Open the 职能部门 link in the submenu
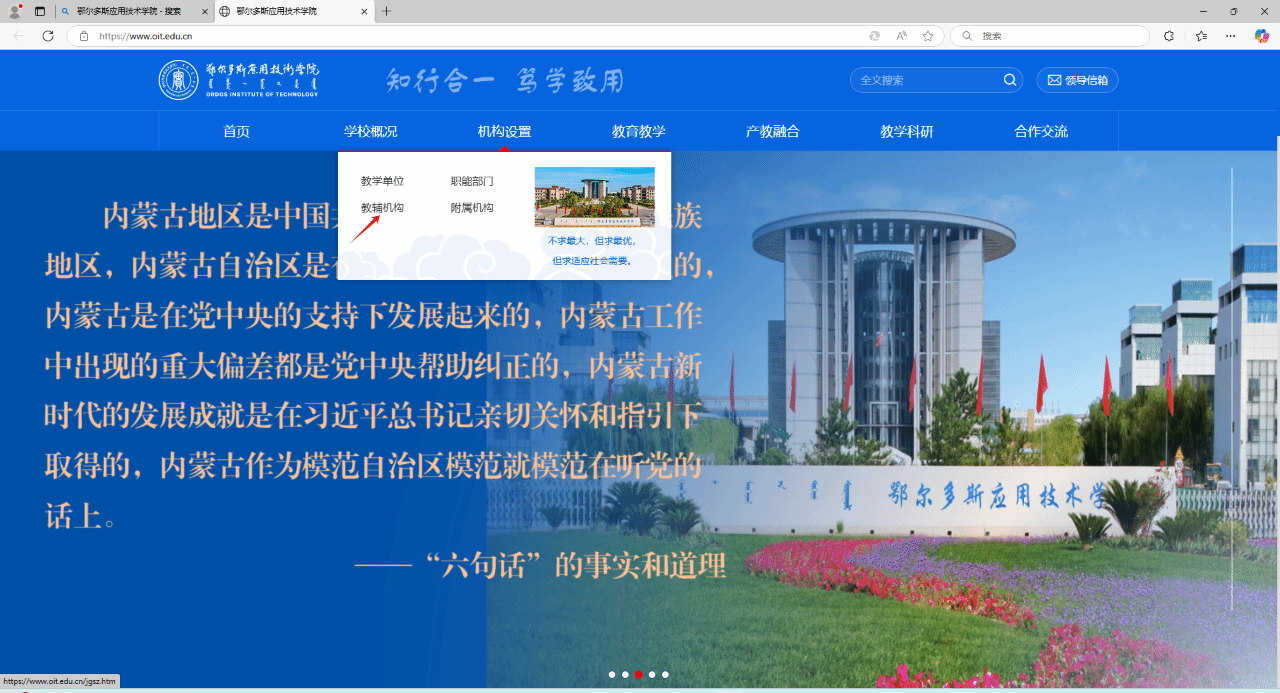1280x693 pixels. [x=472, y=181]
